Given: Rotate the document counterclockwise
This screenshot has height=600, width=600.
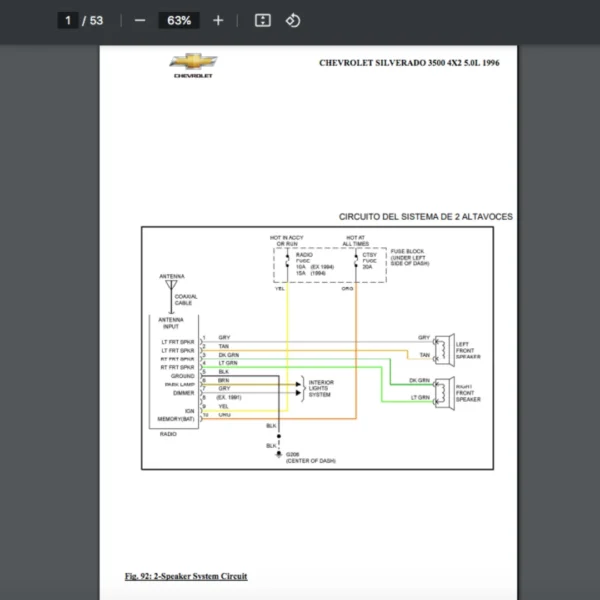Looking at the screenshot, I should (x=293, y=20).
